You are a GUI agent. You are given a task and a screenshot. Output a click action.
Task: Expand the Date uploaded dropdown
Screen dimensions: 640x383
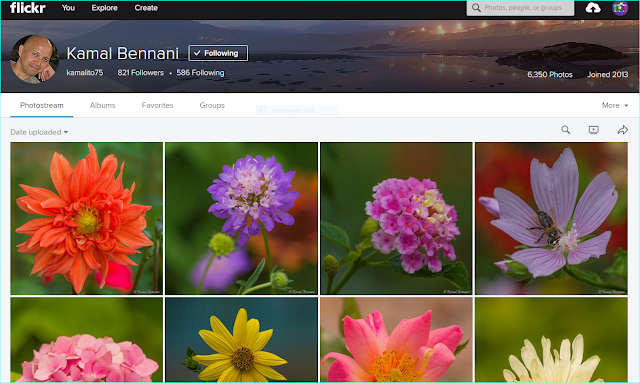pyautogui.click(x=39, y=132)
